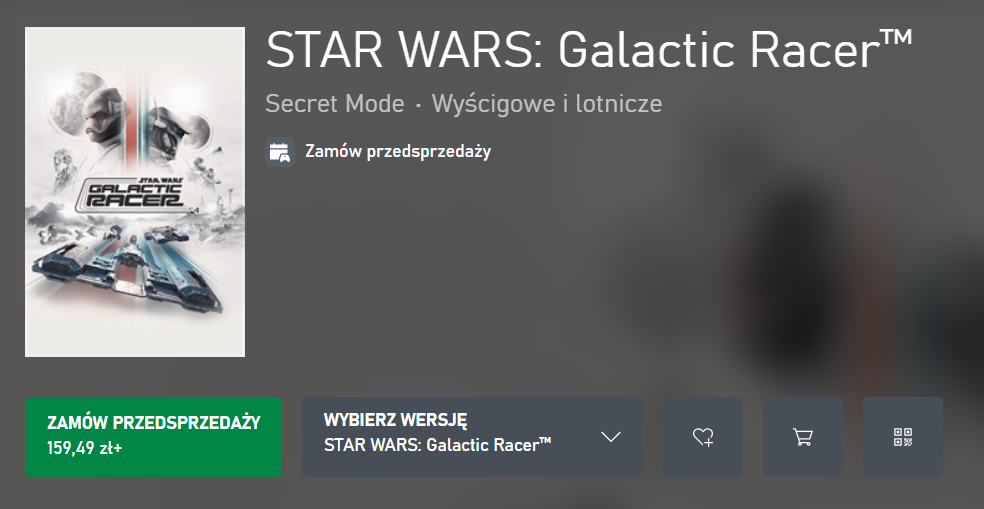Screen dimensions: 984x509
Task: Add game to wishlist with heart icon
Action: click(x=702, y=437)
